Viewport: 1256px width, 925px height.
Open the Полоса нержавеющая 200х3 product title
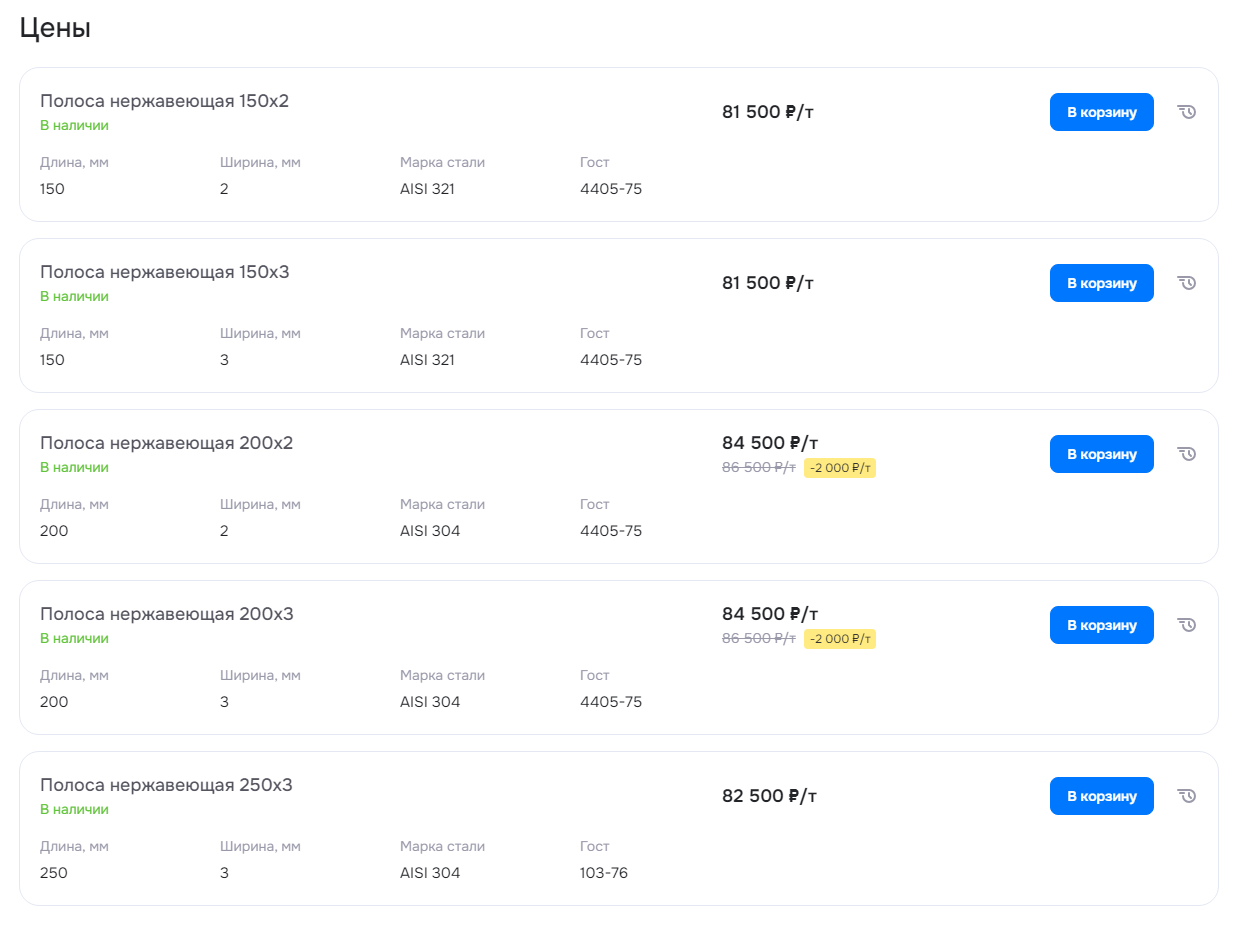click(167, 614)
